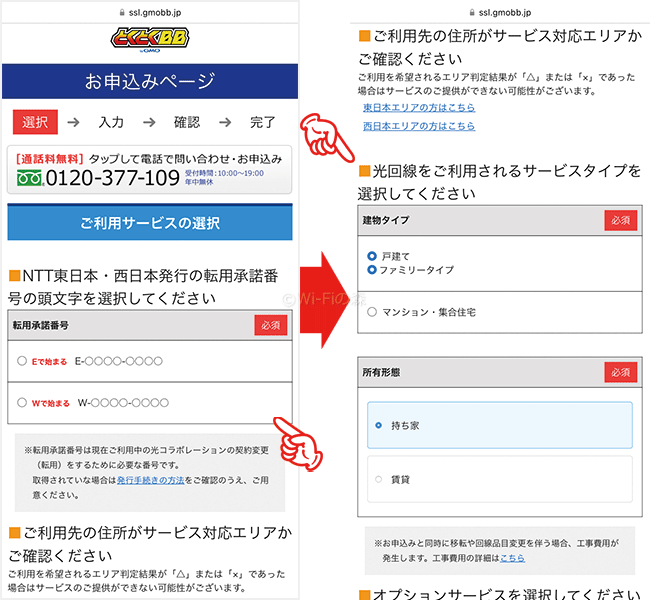Click the 'E-○○○○-○○○○' format example
This screenshot has height=600, width=650.
119,361
